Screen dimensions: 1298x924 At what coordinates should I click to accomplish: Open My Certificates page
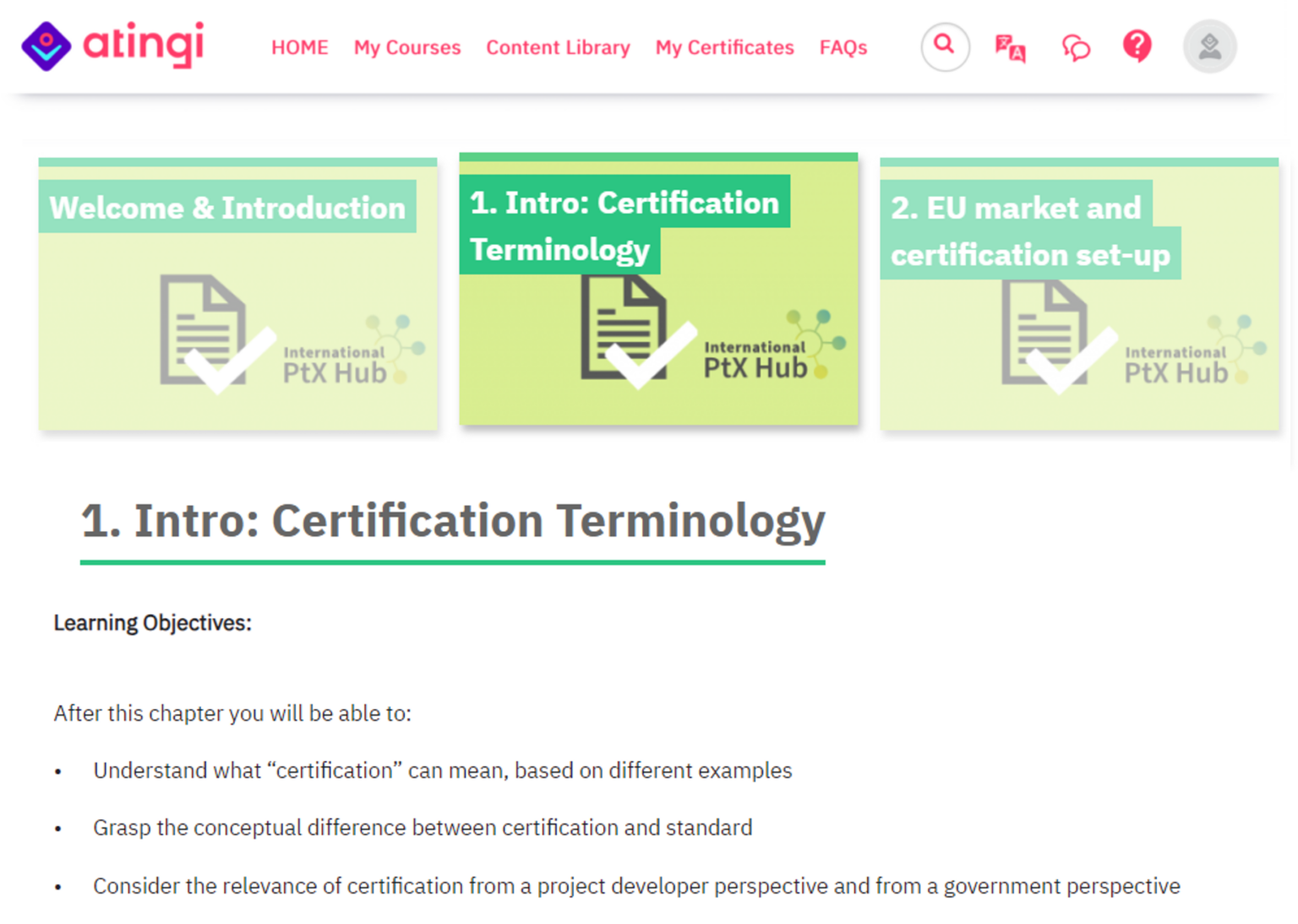tap(723, 48)
